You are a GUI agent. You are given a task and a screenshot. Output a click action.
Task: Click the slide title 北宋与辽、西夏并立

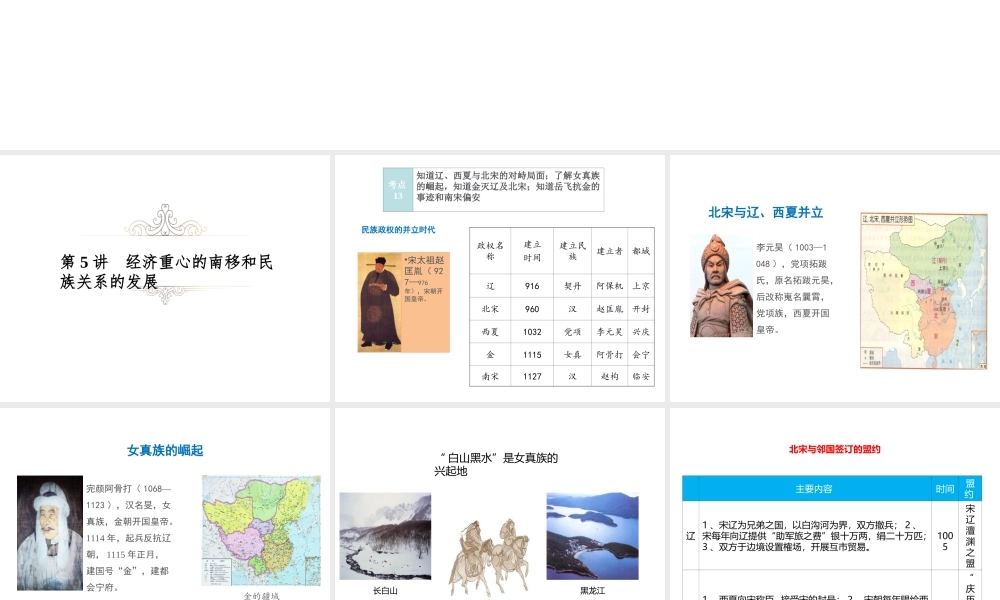pos(765,212)
